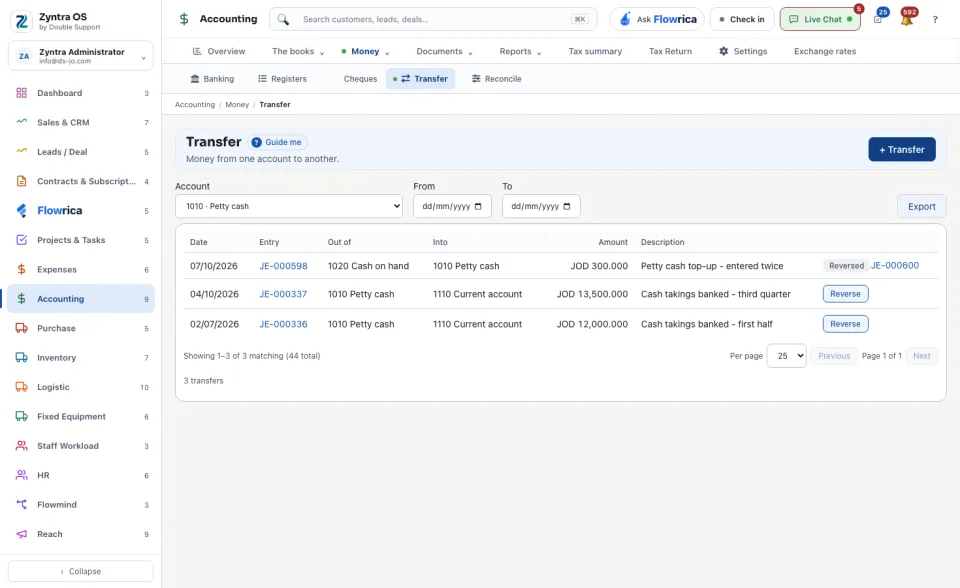Collapse the sidebar
This screenshot has height=588, width=960.
(x=81, y=571)
